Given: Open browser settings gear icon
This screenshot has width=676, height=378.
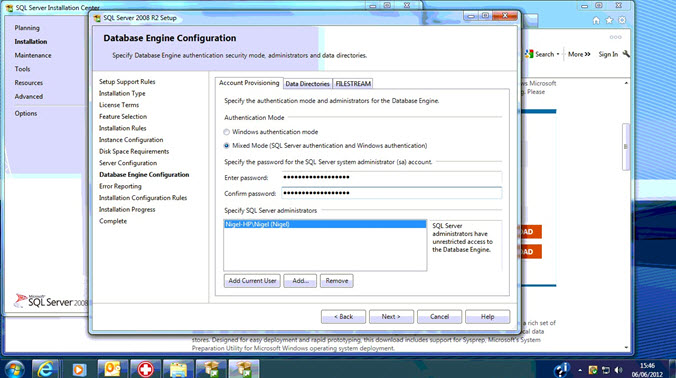Looking at the screenshot, I should coord(622,20).
